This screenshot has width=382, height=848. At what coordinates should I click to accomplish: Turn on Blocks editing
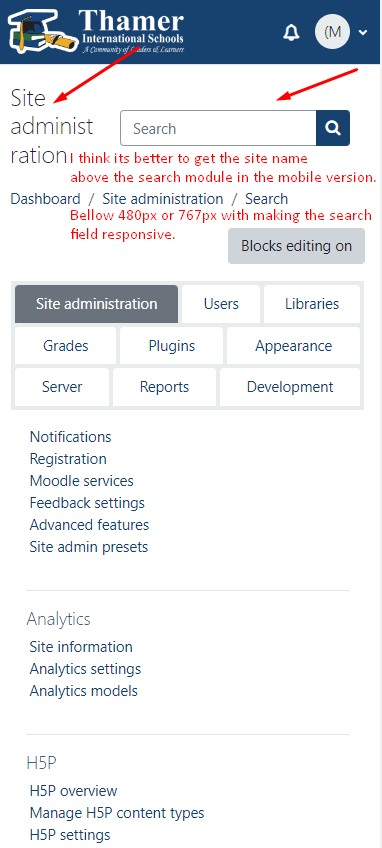point(297,246)
